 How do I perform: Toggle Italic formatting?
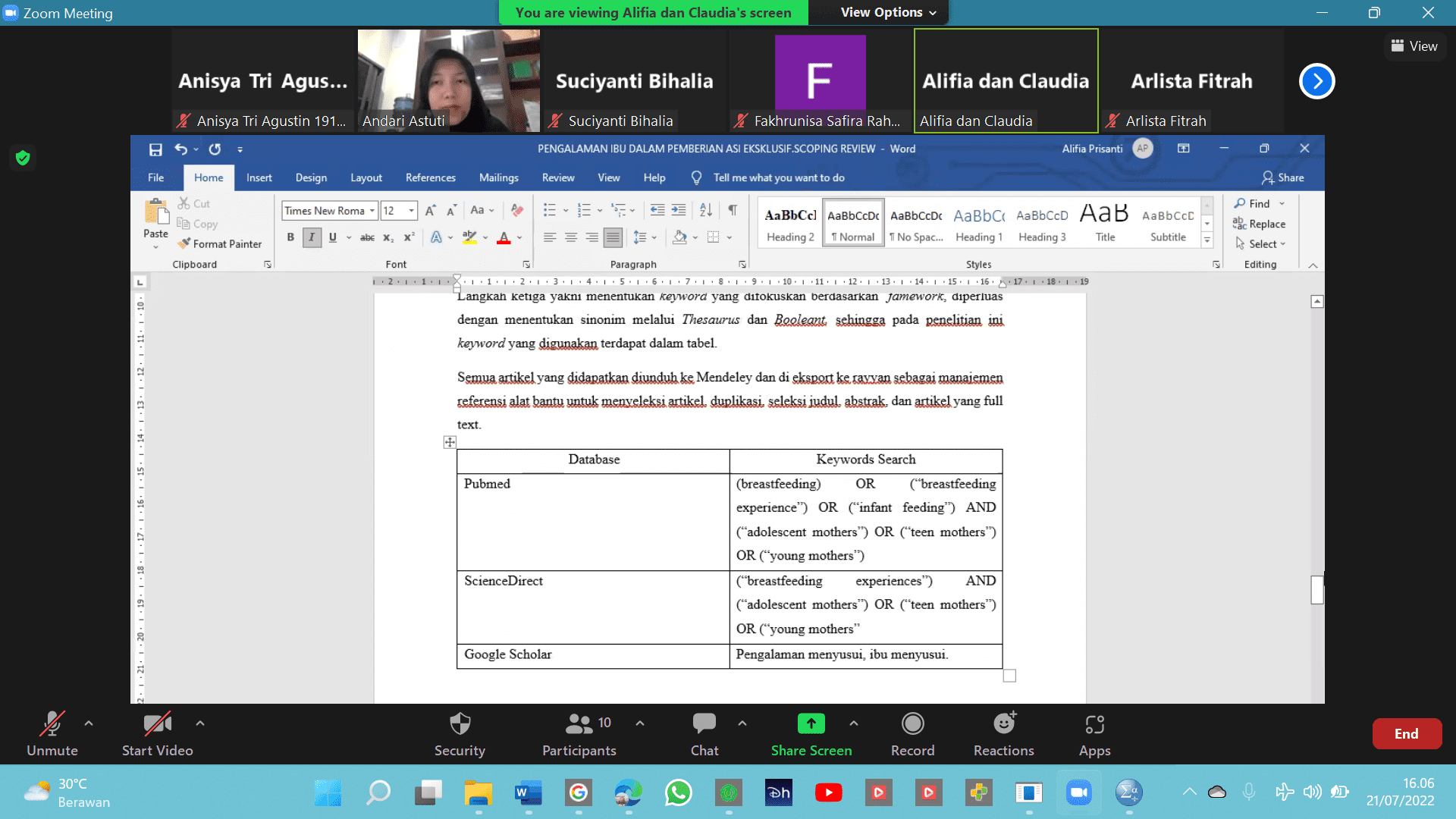click(x=312, y=237)
